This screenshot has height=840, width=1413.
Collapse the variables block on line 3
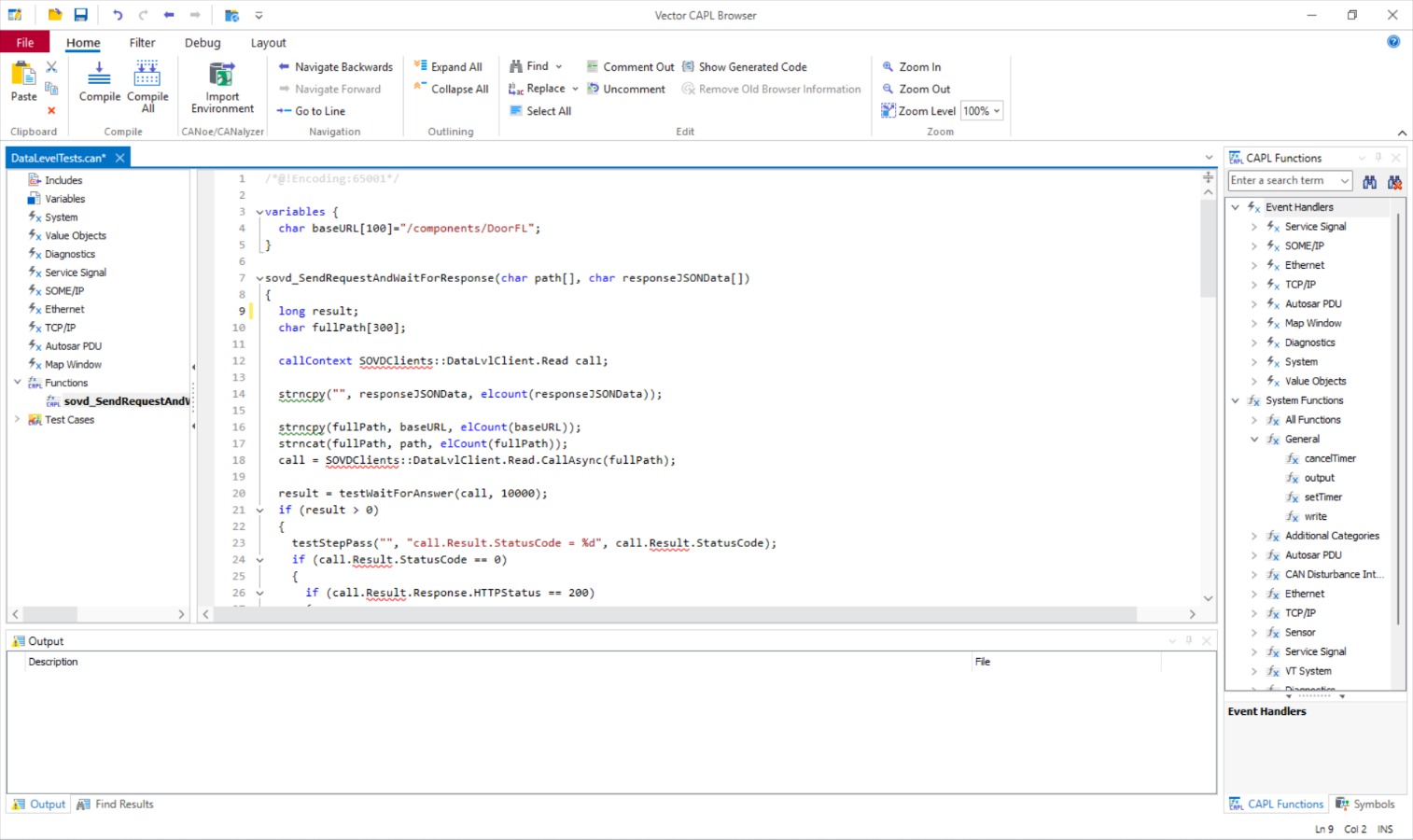click(x=259, y=212)
